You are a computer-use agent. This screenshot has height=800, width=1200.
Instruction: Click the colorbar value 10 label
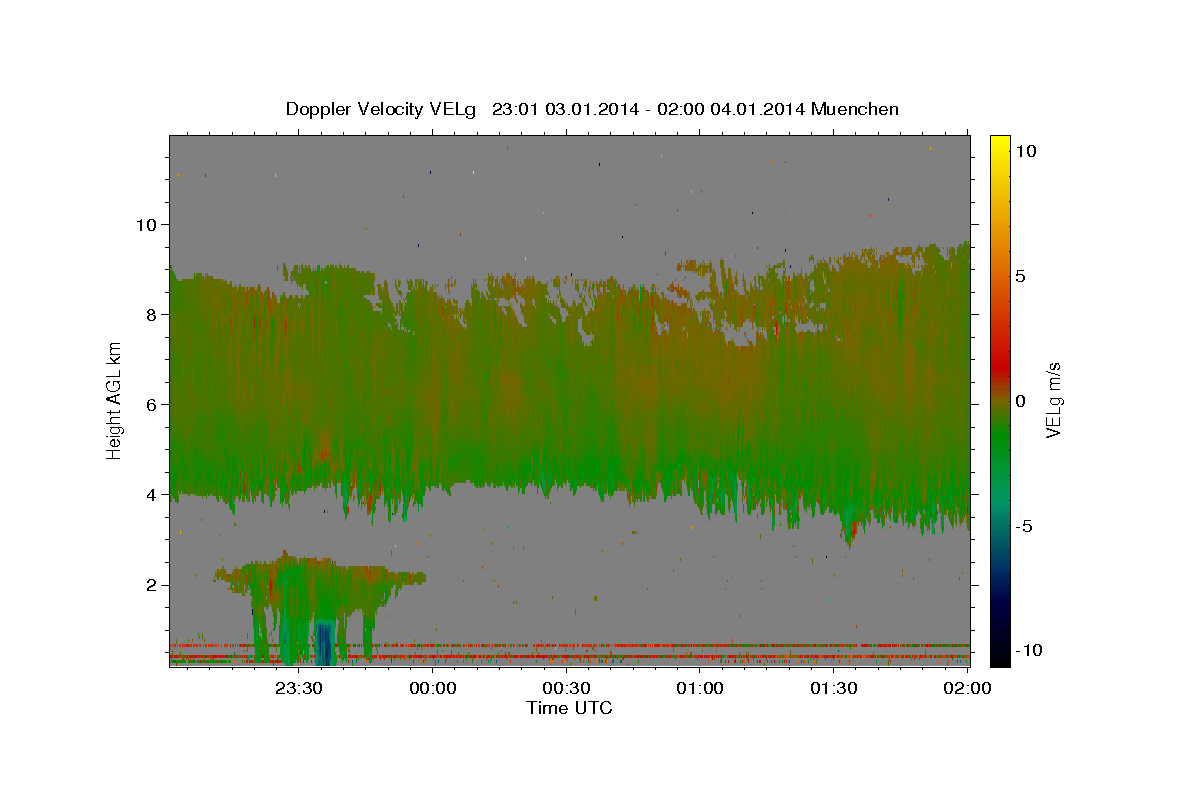click(1025, 150)
